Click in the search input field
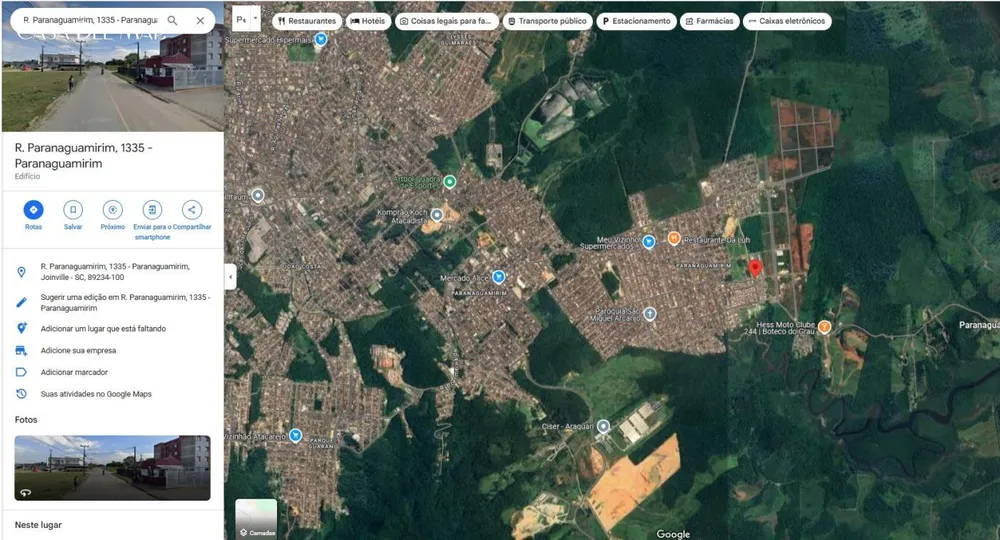 coord(89,20)
